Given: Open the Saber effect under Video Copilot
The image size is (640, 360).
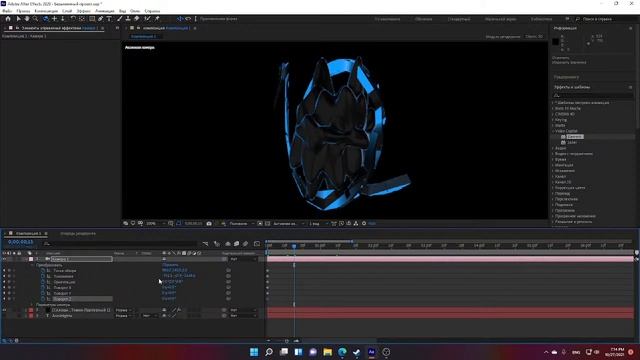Looking at the screenshot, I should pyautogui.click(x=572, y=142).
